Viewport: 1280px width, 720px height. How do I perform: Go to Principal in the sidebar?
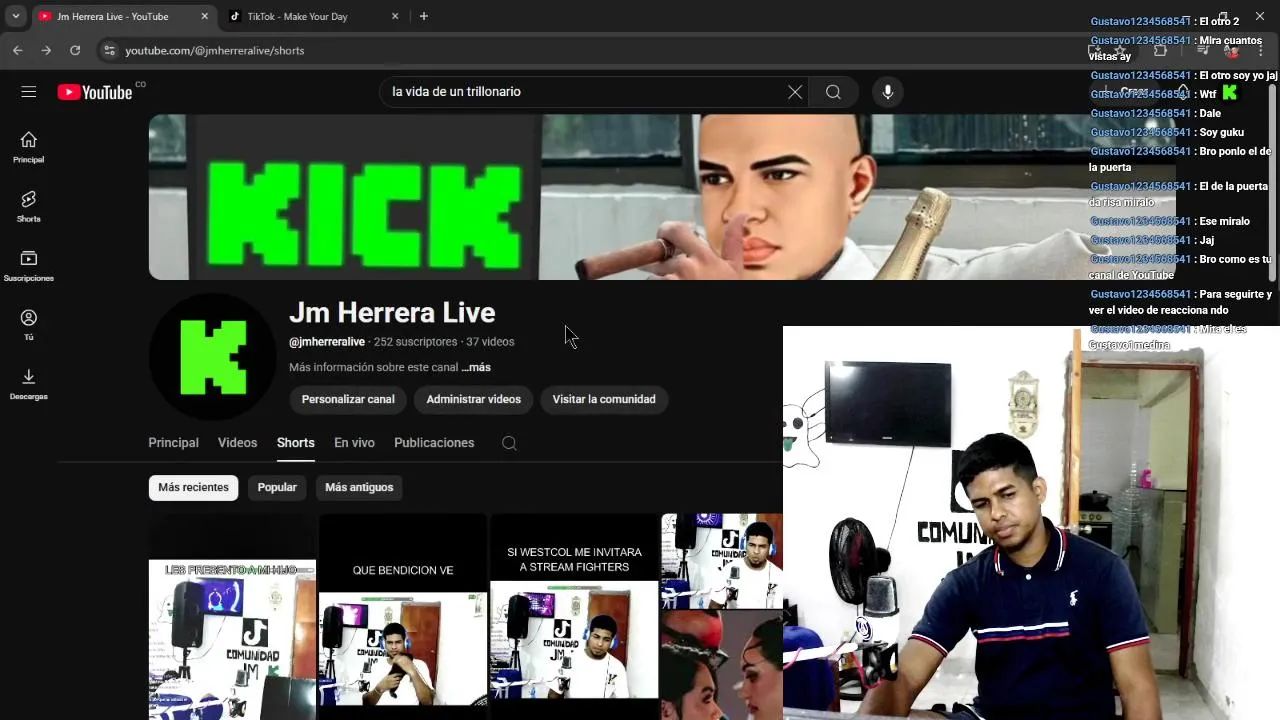tap(29, 147)
